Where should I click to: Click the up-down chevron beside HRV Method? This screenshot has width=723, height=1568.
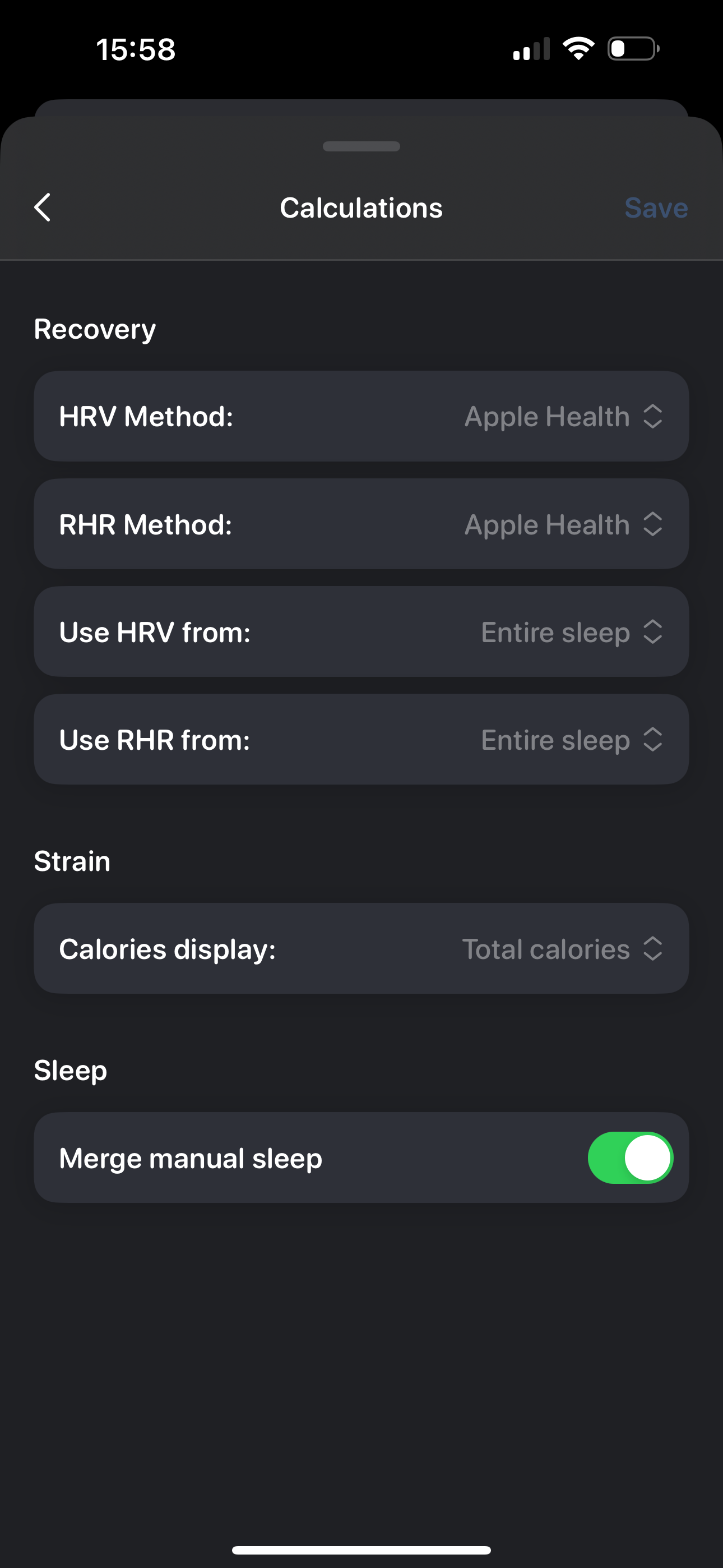click(x=652, y=416)
